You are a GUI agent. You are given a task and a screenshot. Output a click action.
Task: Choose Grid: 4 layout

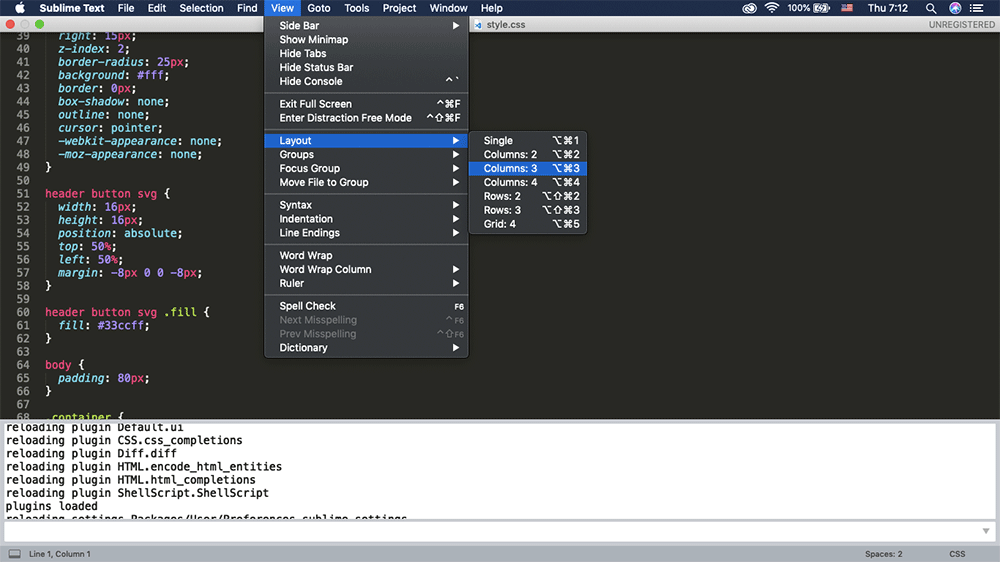point(527,224)
